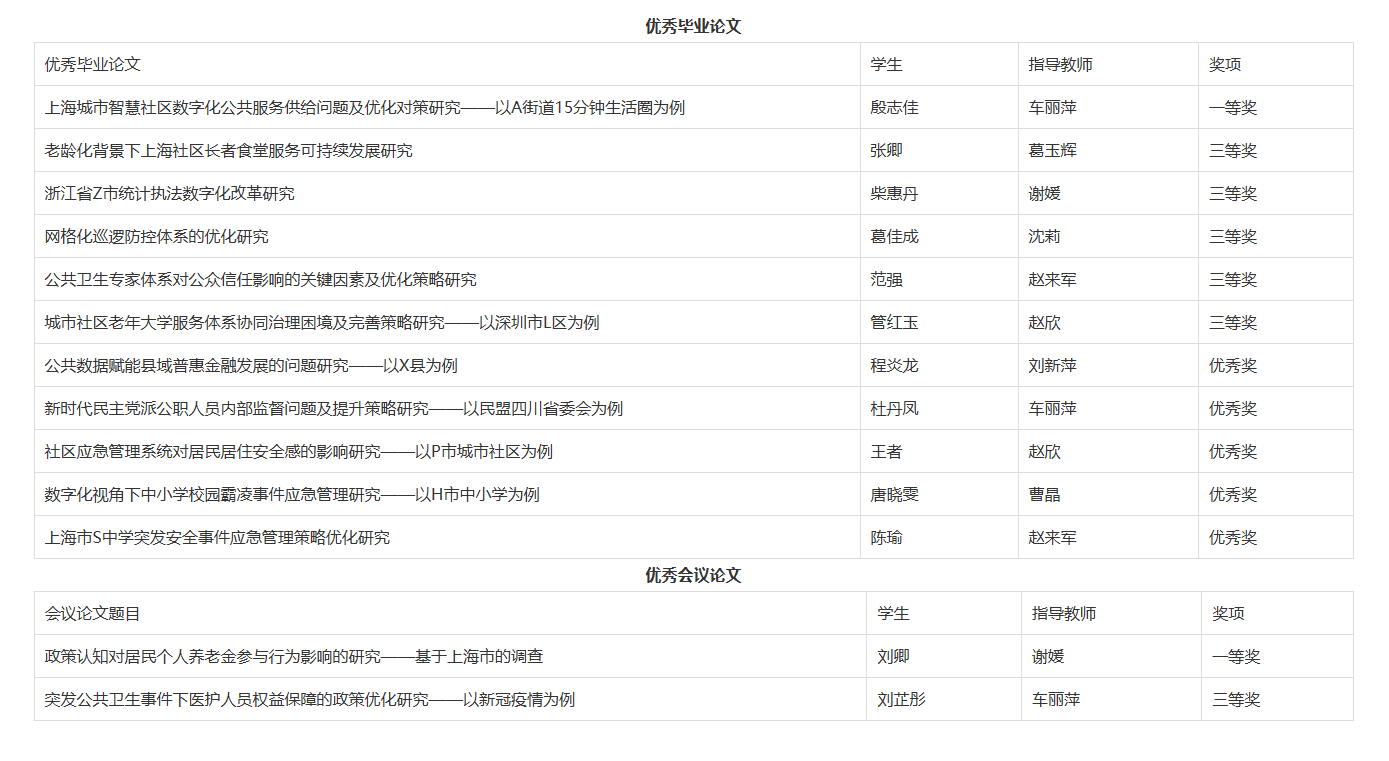Select student name 葛佳成
Screen dimensions: 1389x761
click(x=894, y=237)
